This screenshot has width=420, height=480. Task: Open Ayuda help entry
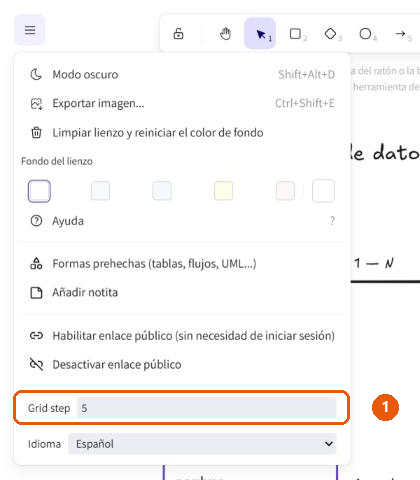pos(182,221)
